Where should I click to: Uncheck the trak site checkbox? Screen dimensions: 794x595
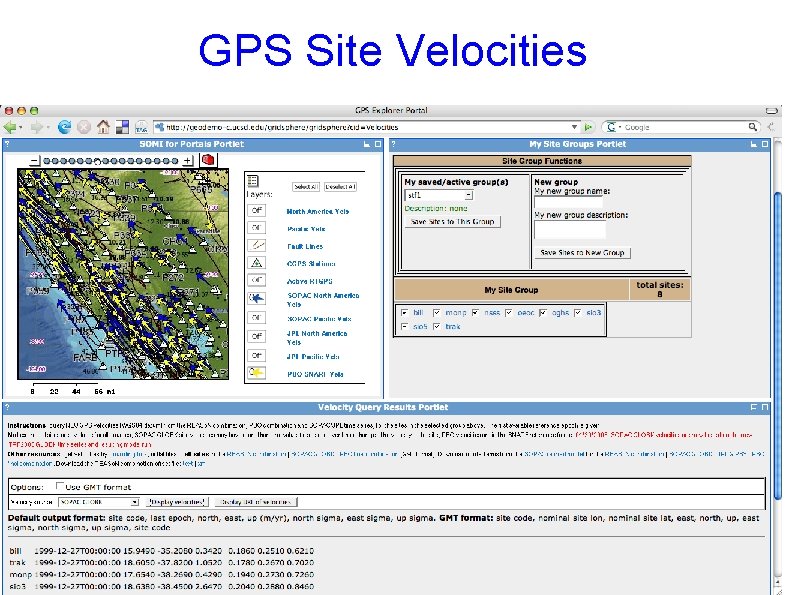coord(436,327)
